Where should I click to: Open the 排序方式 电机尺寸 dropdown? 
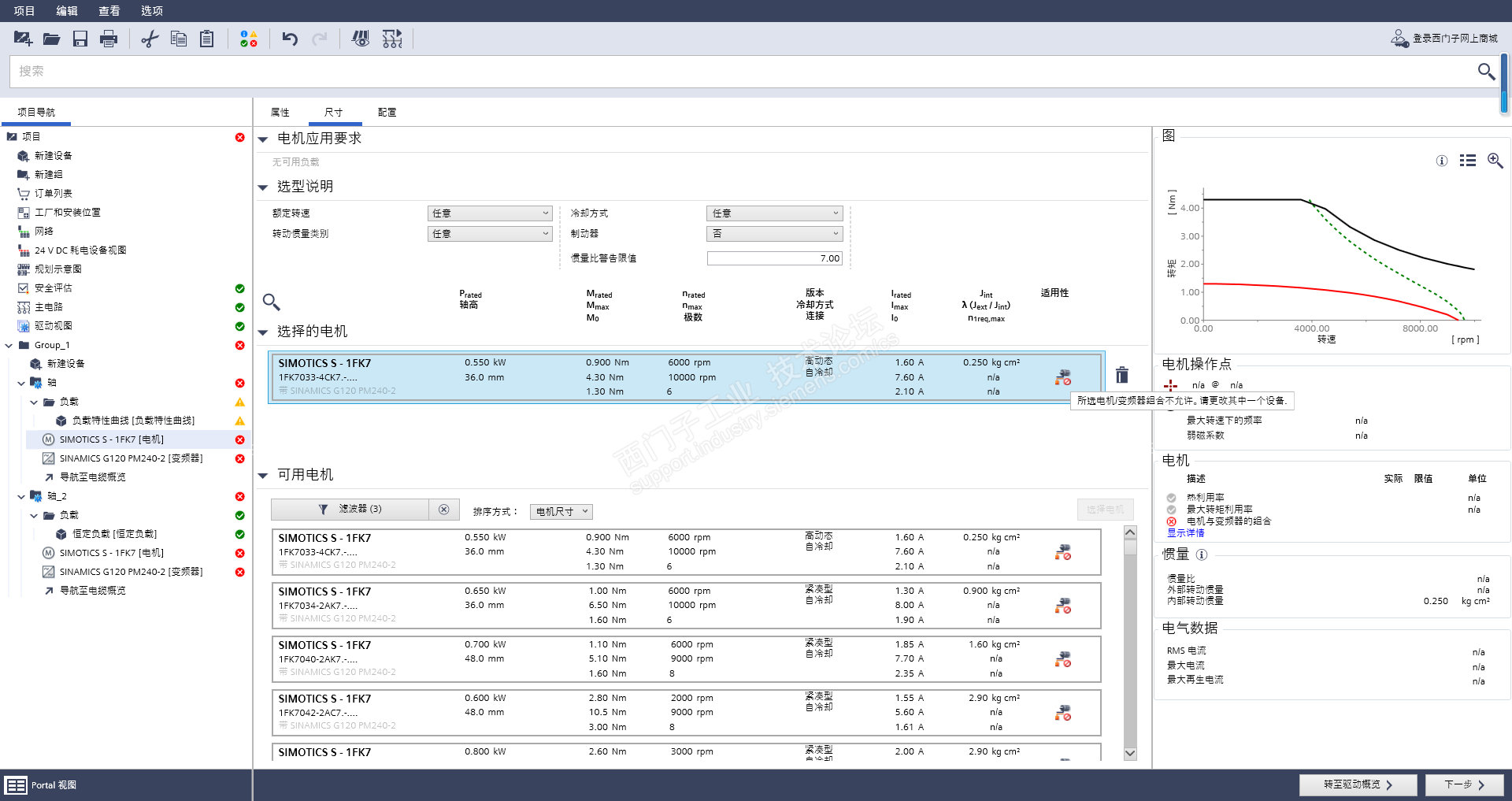[561, 512]
